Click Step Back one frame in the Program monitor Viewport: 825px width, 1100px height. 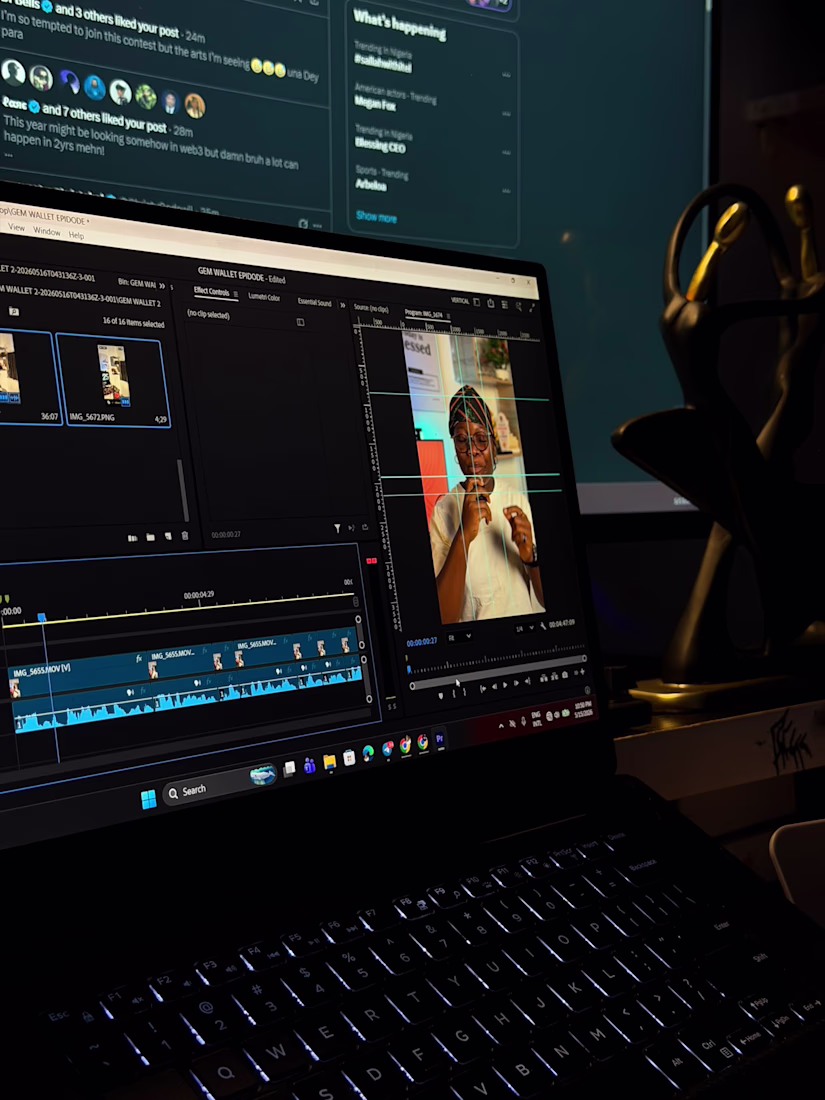pos(495,686)
